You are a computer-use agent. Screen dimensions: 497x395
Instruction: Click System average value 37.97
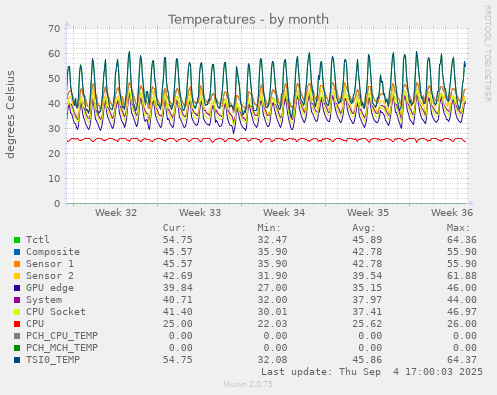pos(367,300)
